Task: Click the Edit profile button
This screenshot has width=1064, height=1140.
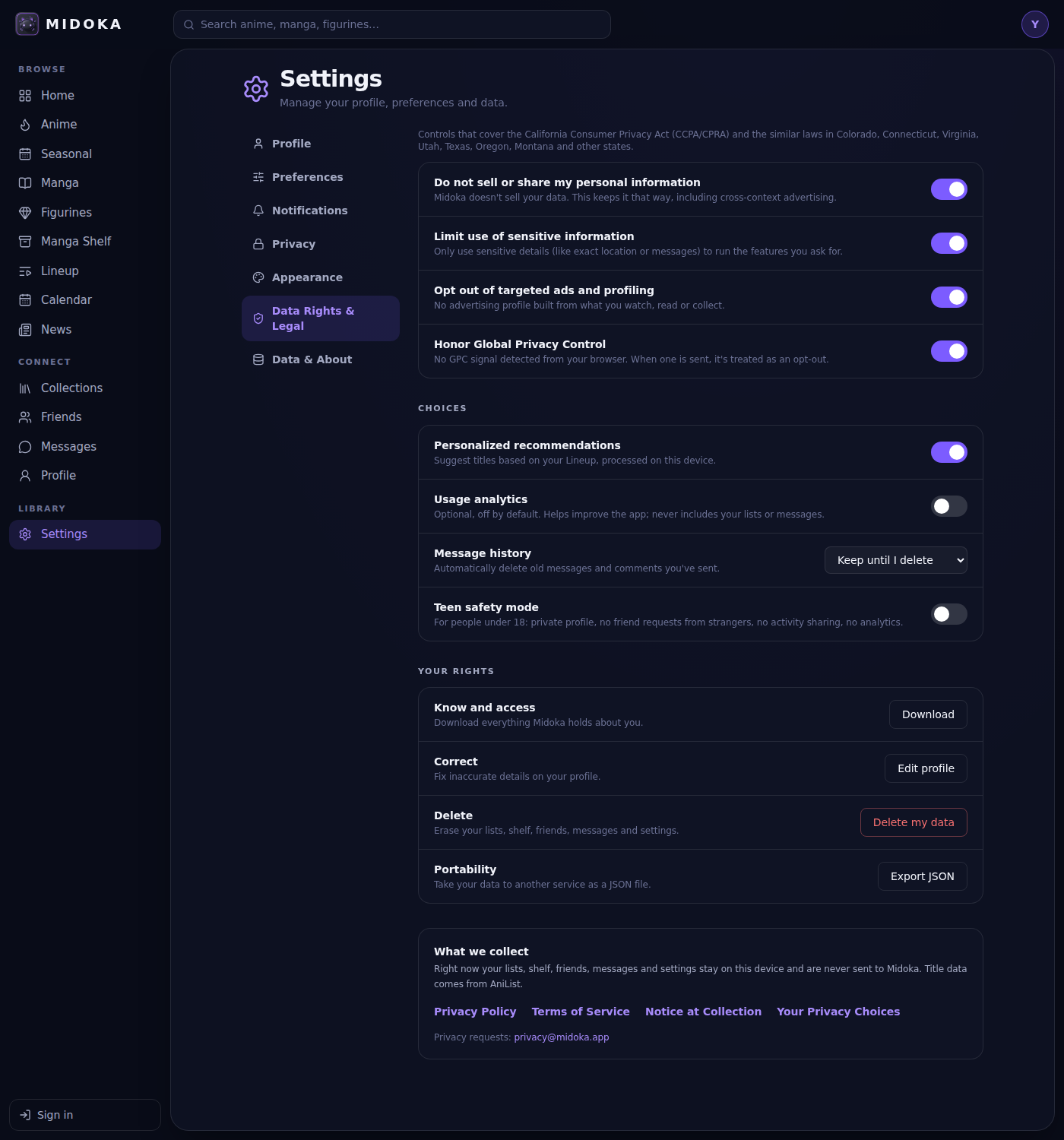Action: tap(926, 768)
